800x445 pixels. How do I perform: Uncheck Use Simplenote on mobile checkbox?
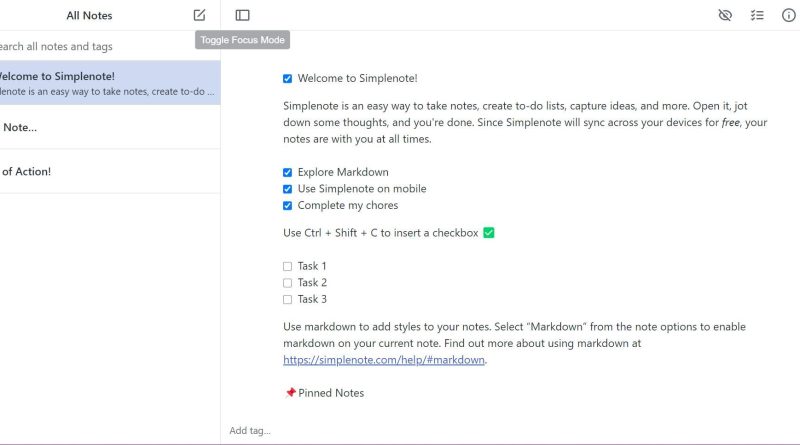(x=288, y=189)
